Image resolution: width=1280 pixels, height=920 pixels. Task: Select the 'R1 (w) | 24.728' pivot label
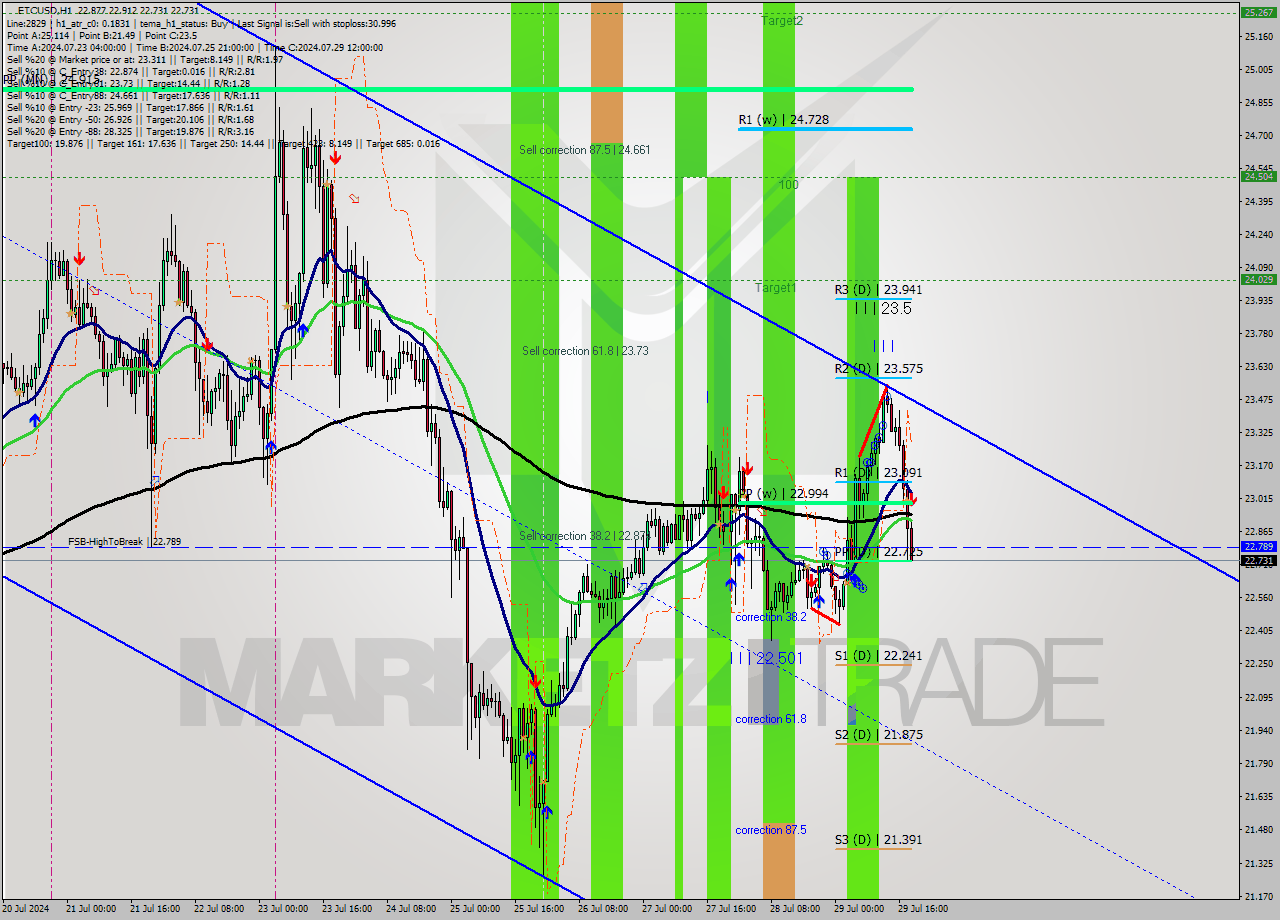point(784,120)
